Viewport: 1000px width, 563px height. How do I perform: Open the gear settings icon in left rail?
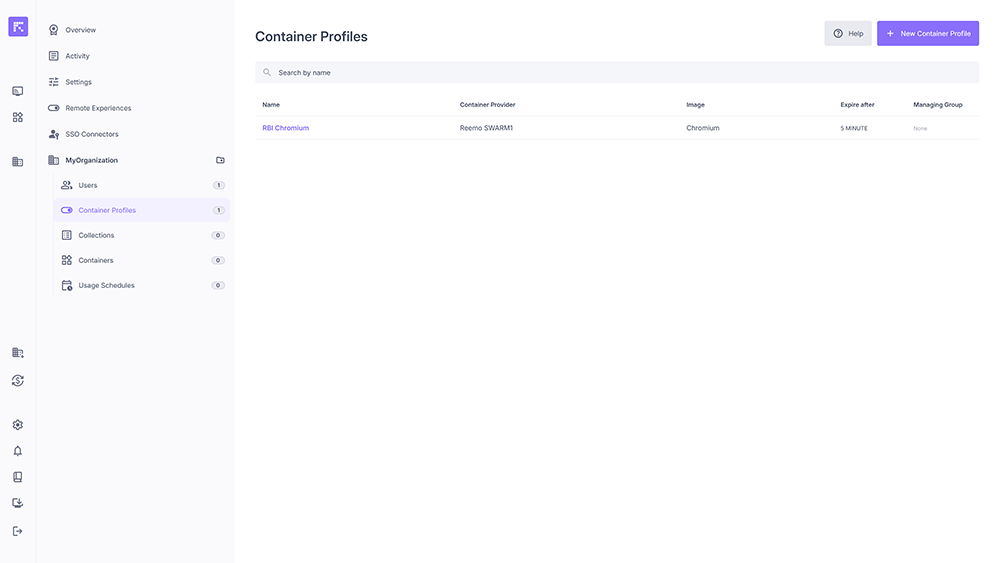18,425
